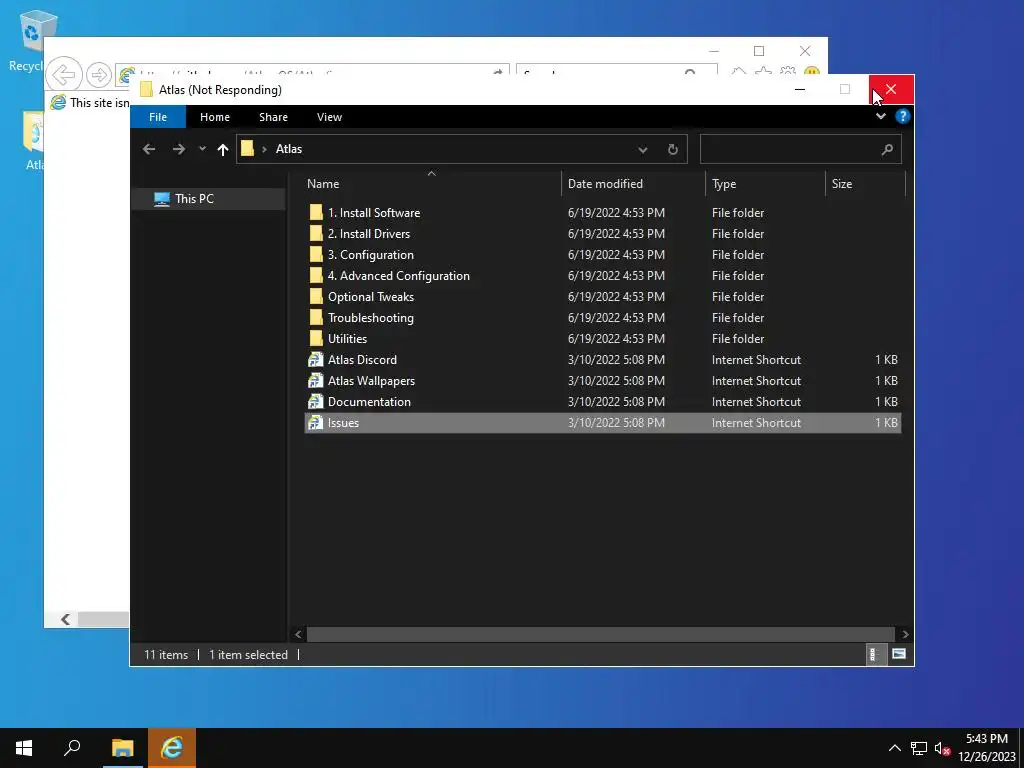Click the scroll left arrow in Explorer

tap(298, 634)
